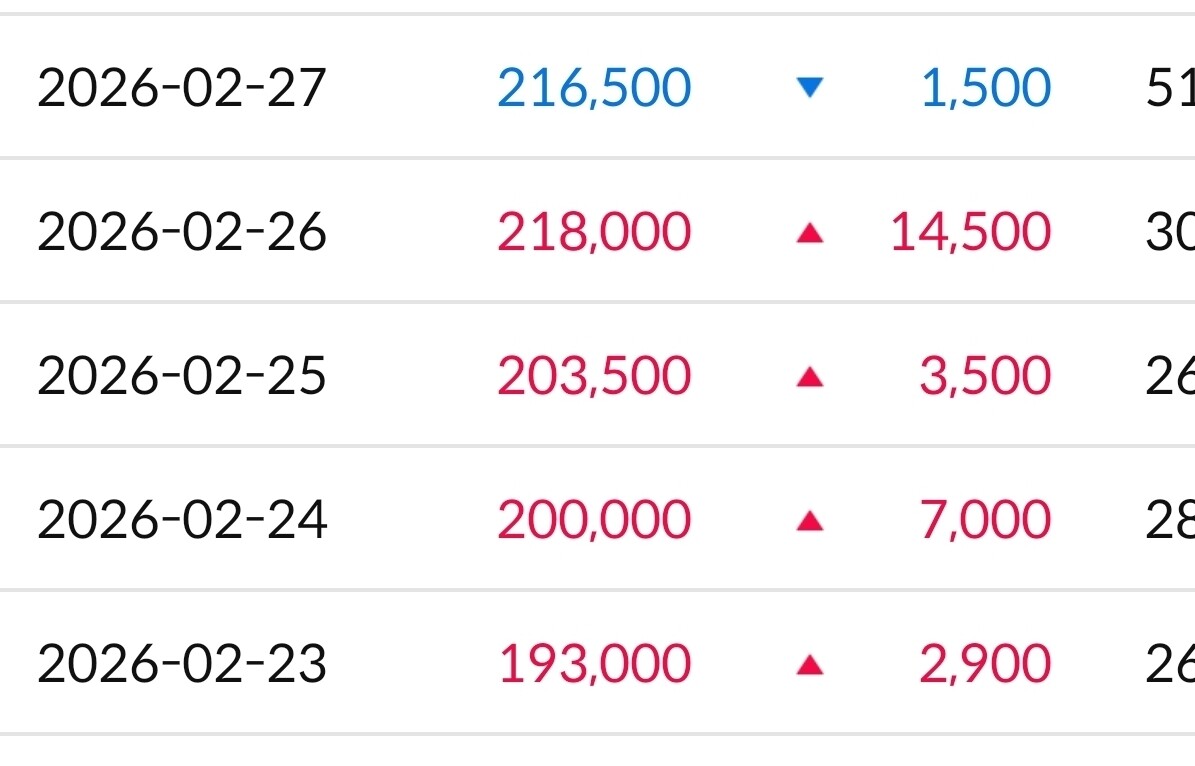
Task: Click the red up arrow for 2026-02-23
Action: (x=810, y=665)
